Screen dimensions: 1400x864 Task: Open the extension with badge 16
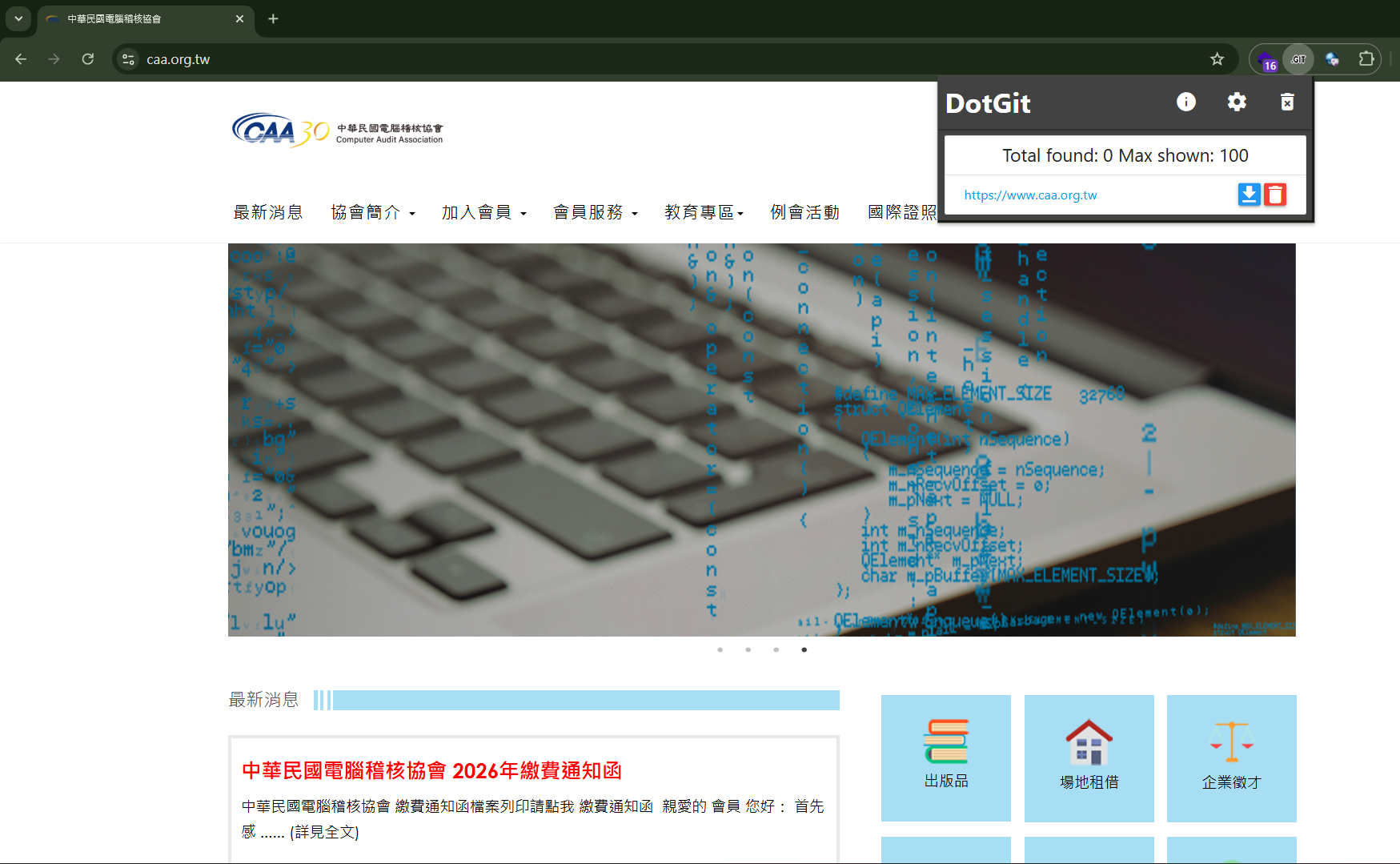[1267, 60]
